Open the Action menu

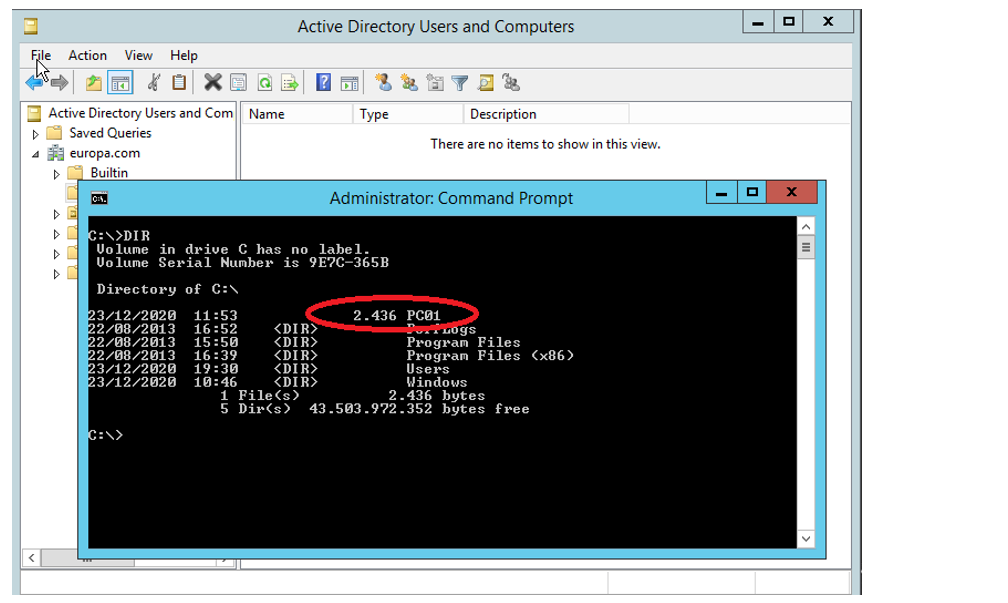click(x=87, y=55)
